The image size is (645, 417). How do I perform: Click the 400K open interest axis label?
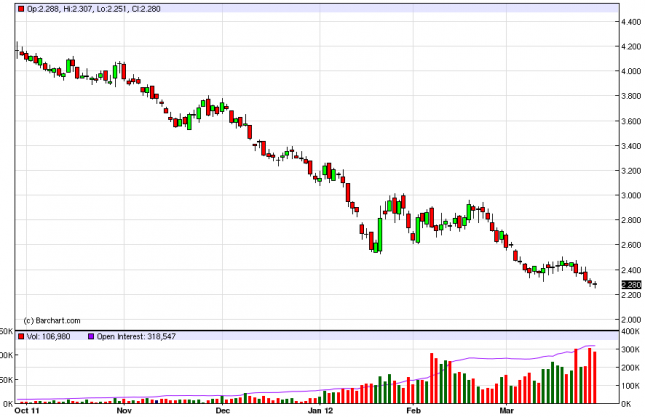630,331
